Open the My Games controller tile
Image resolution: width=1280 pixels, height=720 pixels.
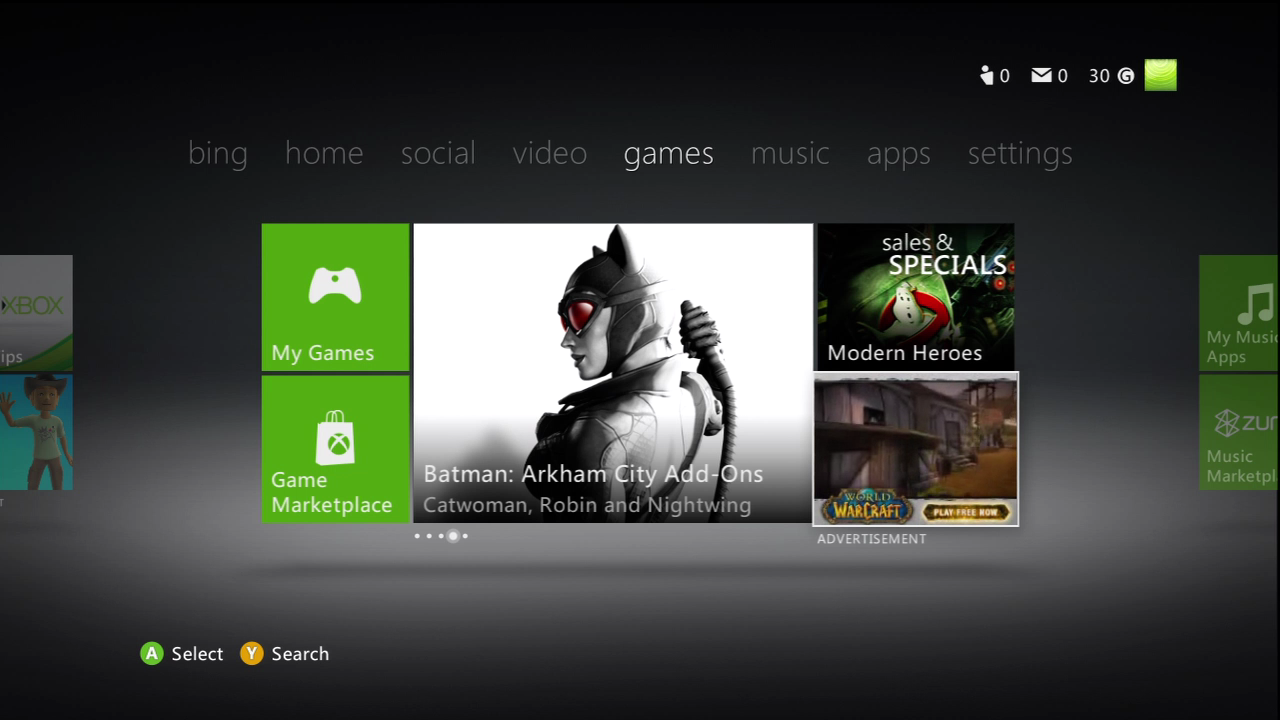point(335,297)
